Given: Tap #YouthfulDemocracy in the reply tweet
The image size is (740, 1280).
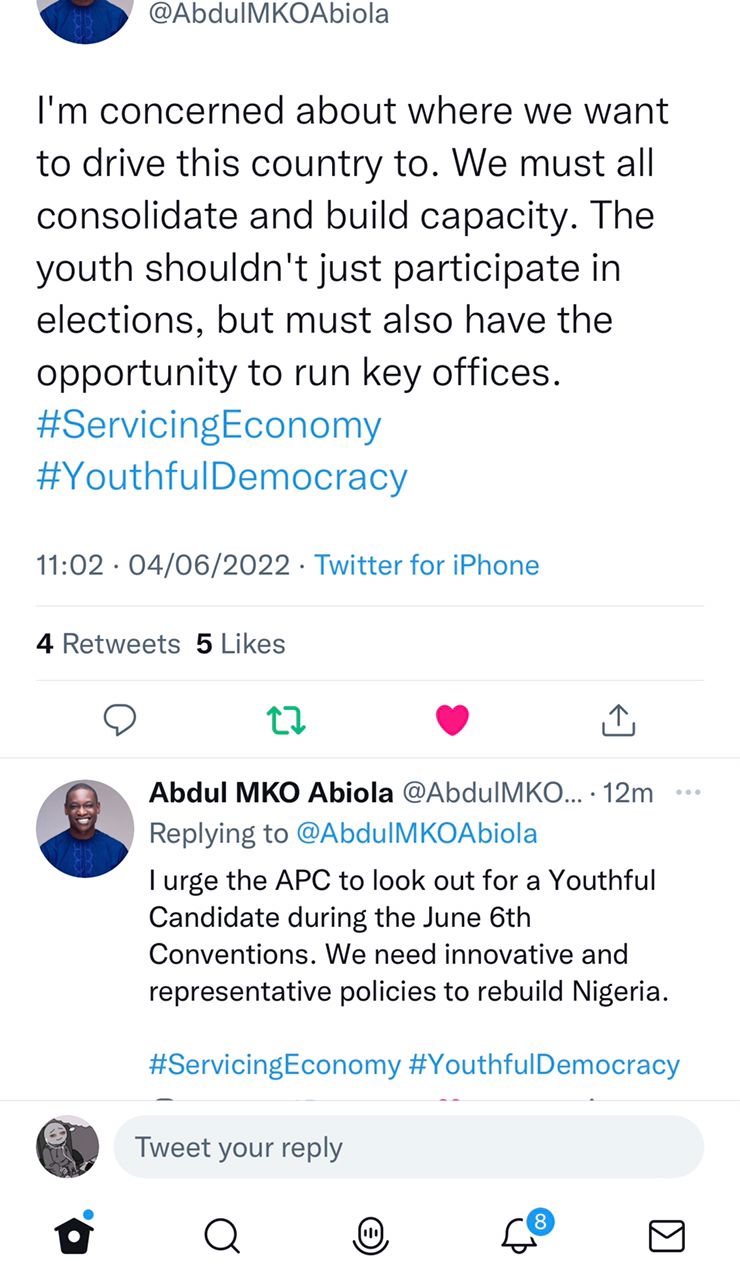Looking at the screenshot, I should (x=544, y=1064).
